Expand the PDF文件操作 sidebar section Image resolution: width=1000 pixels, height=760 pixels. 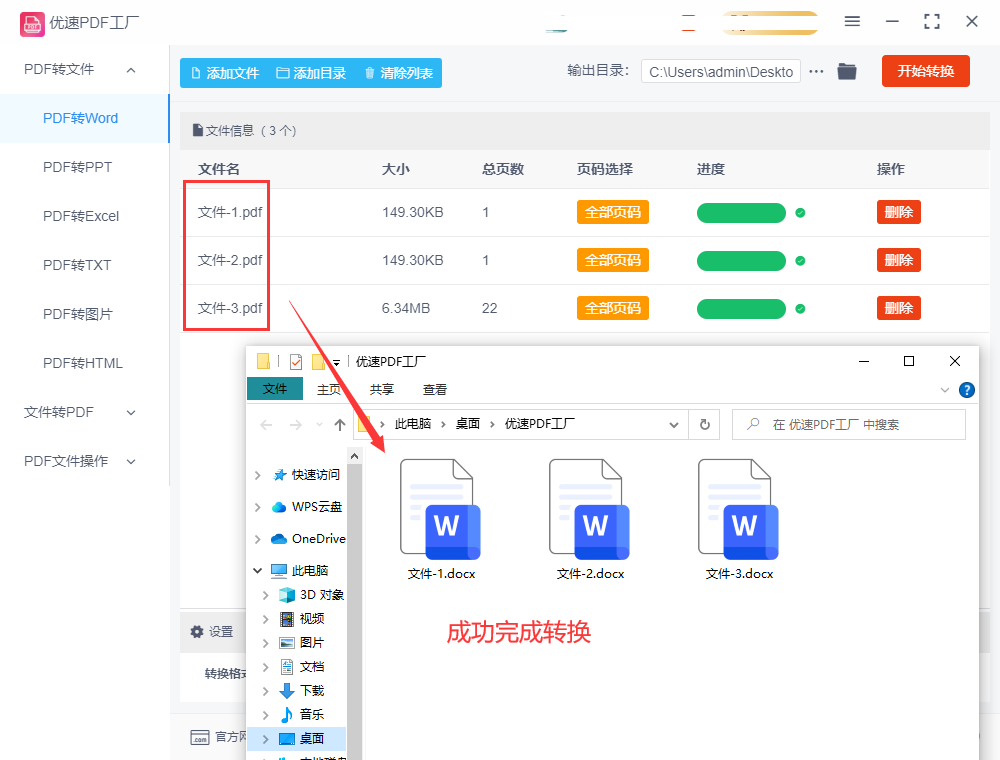[131, 462]
